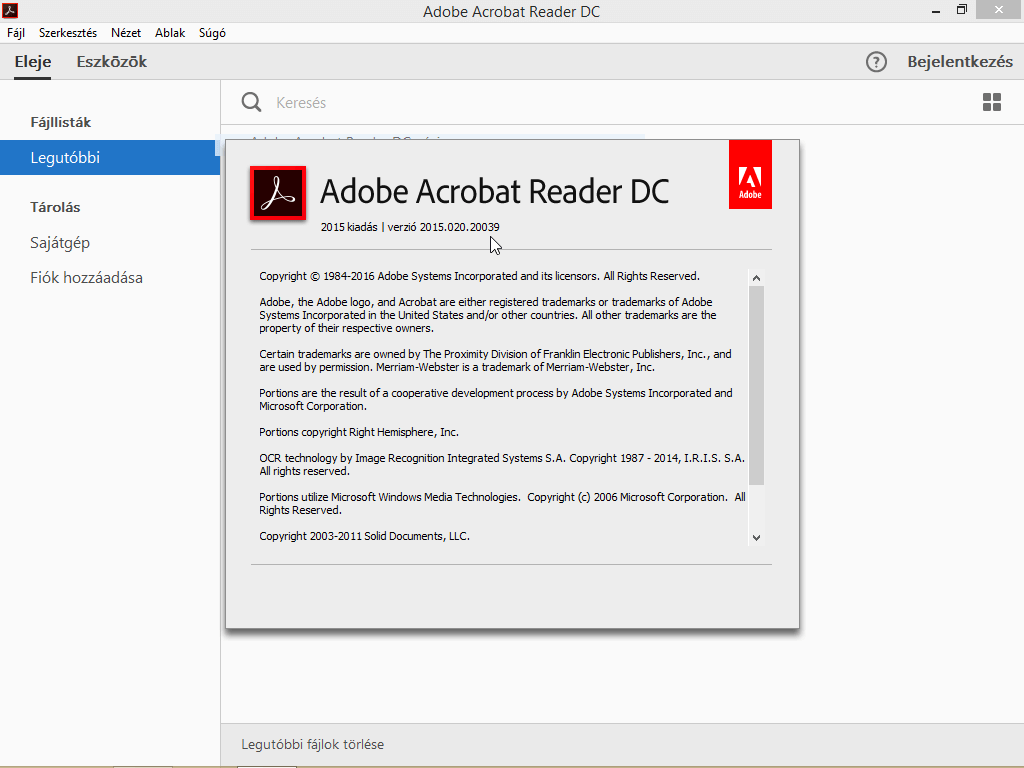The width and height of the screenshot is (1024, 768).
Task: Select Legutóbbi in the sidebar
Action: click(x=110, y=157)
